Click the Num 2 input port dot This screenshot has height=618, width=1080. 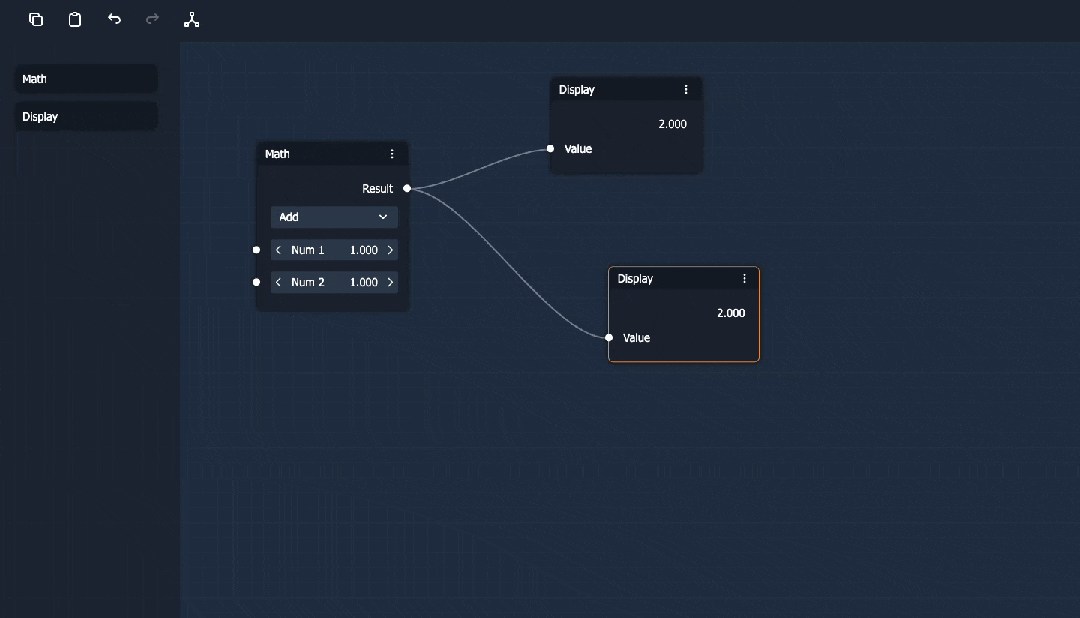point(256,282)
